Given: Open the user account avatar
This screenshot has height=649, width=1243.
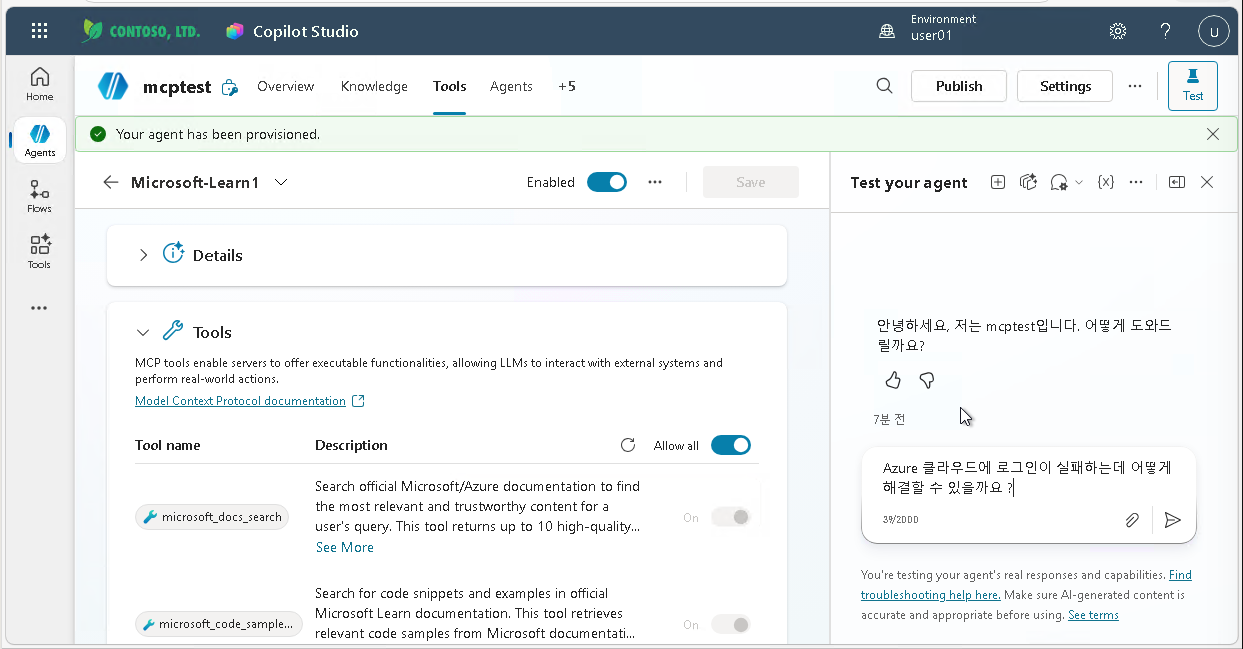Looking at the screenshot, I should point(1214,31).
